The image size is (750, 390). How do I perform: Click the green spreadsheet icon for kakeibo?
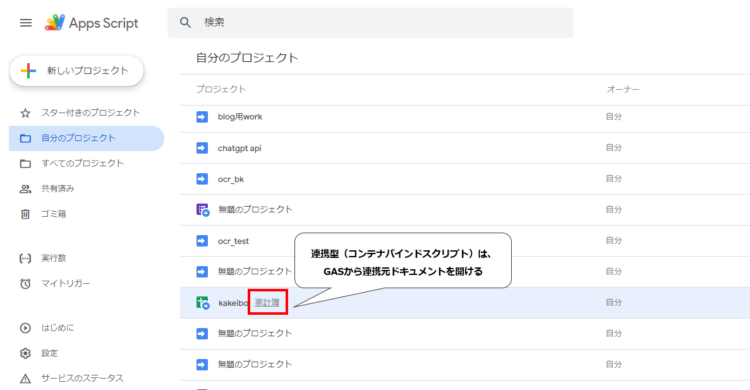click(x=203, y=303)
